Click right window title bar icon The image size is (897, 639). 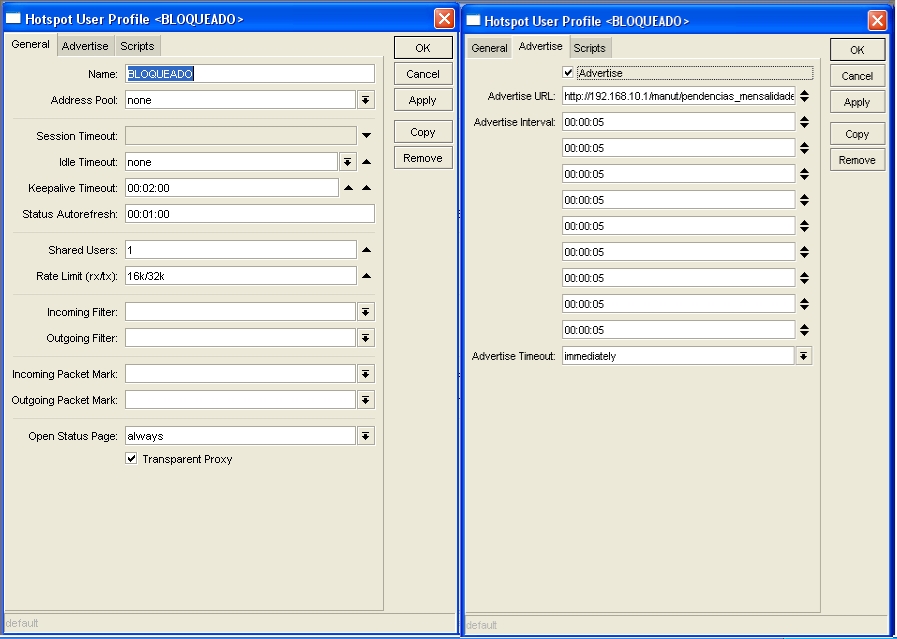coord(473,21)
